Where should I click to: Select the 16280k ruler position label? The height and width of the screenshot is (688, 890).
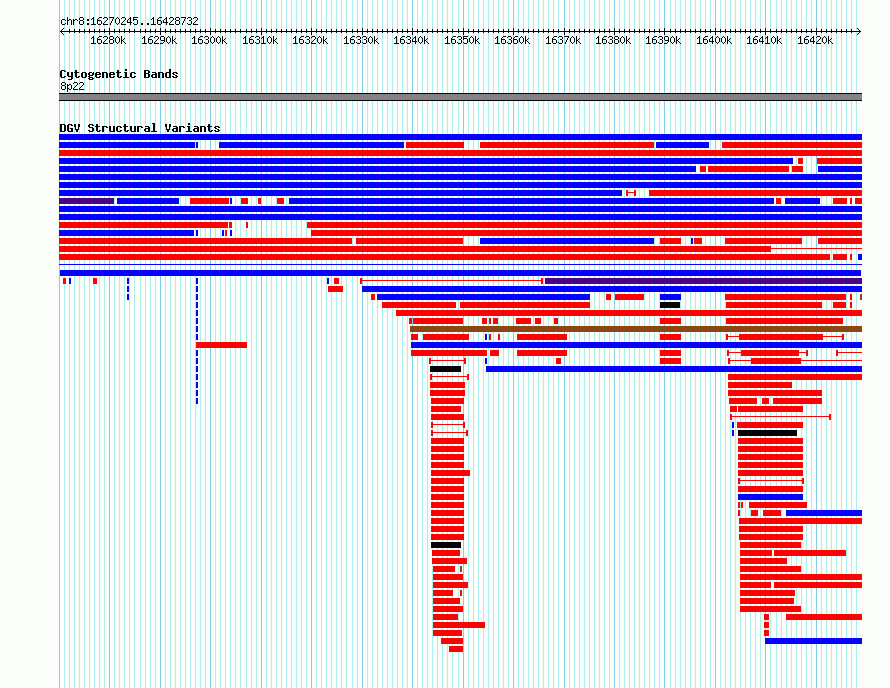(108, 40)
